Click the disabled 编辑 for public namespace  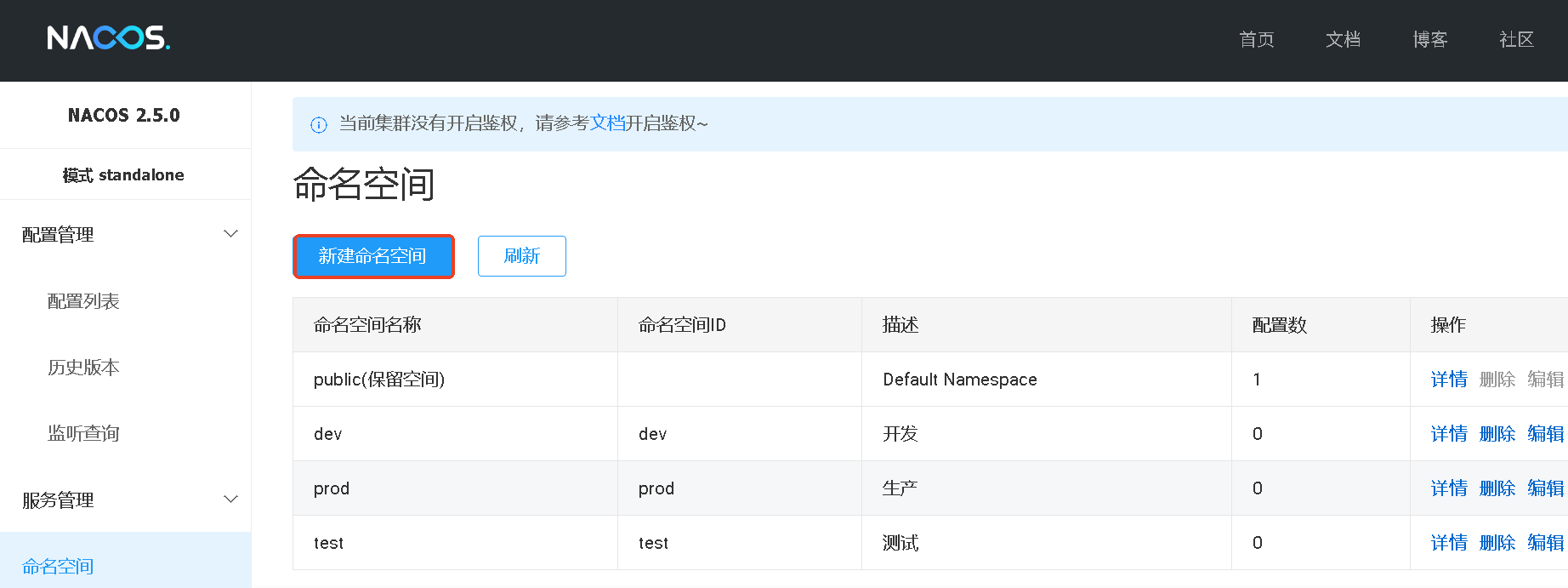coord(1546,380)
